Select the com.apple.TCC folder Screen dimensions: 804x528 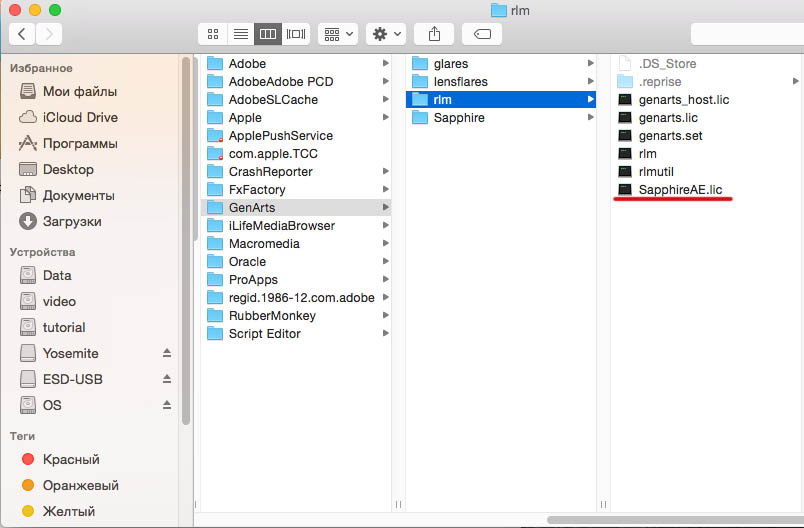[x=296, y=153]
